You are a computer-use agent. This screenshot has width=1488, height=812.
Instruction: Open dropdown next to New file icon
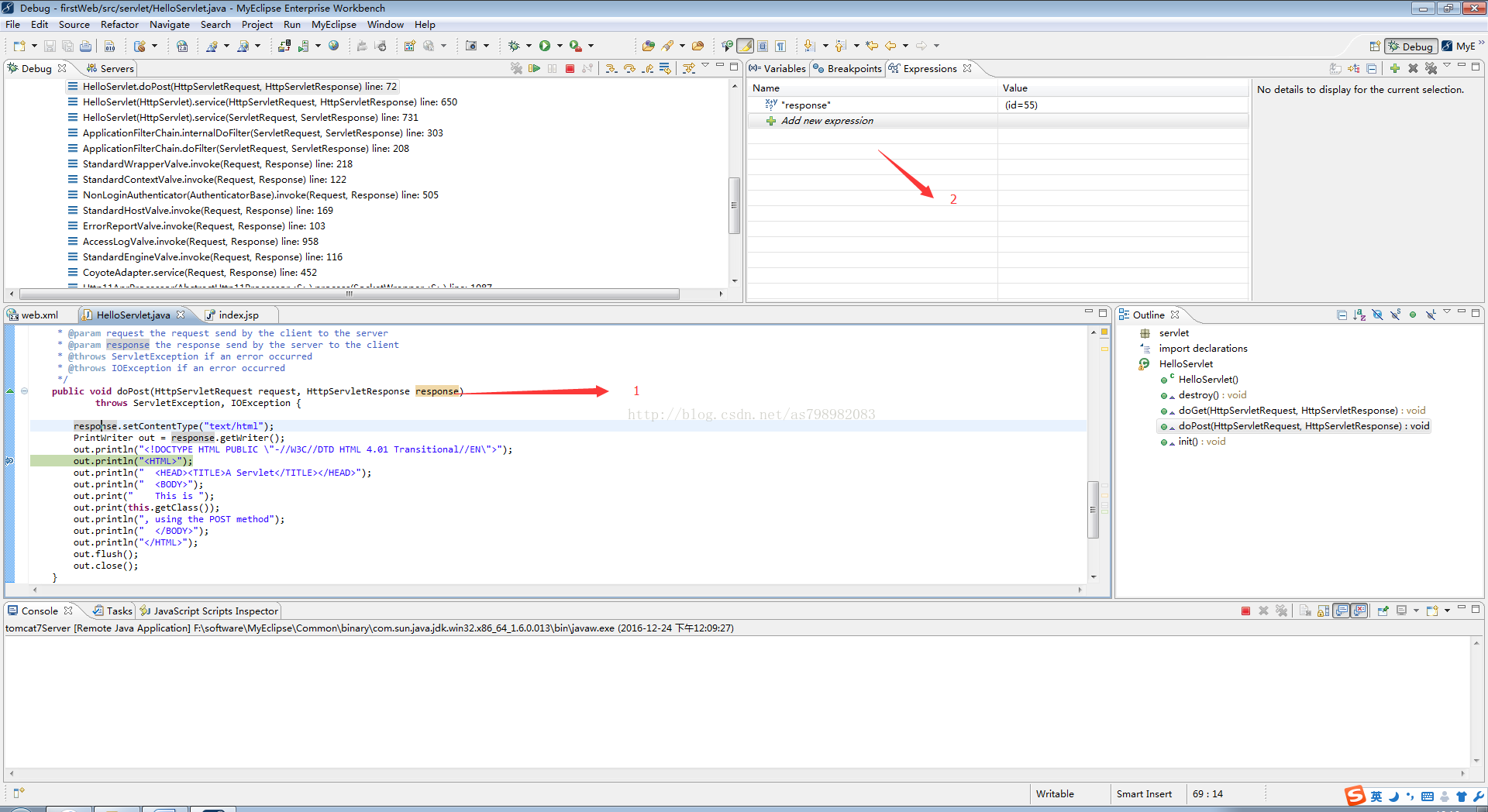(x=34, y=46)
